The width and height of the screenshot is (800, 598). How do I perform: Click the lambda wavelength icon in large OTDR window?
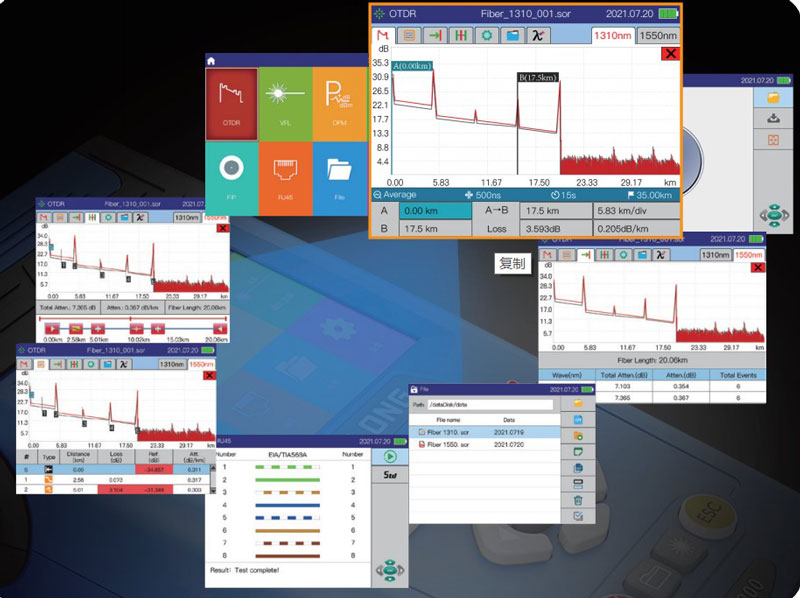click(x=538, y=36)
